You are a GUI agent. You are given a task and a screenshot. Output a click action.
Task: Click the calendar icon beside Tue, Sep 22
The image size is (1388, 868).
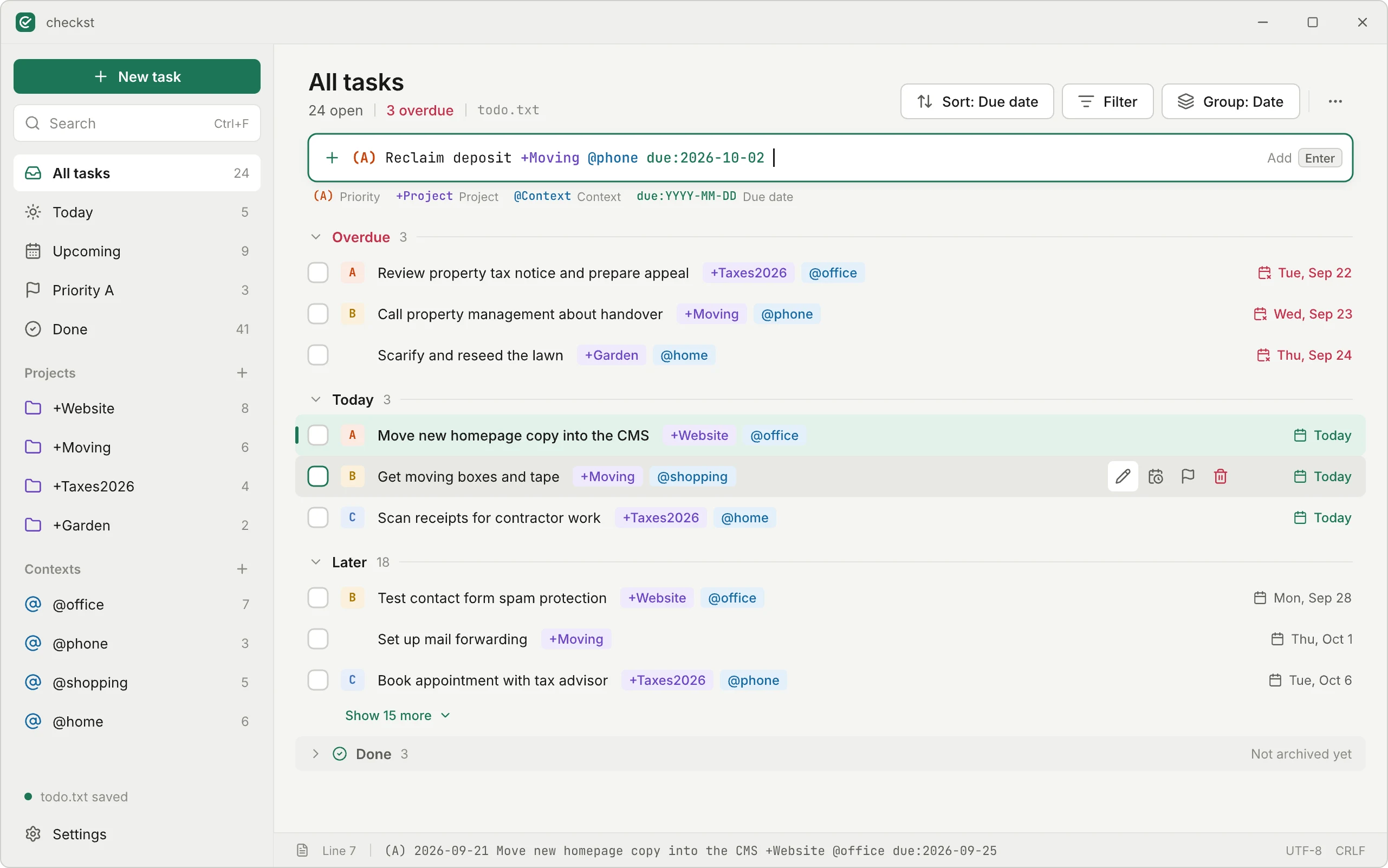point(1264,273)
